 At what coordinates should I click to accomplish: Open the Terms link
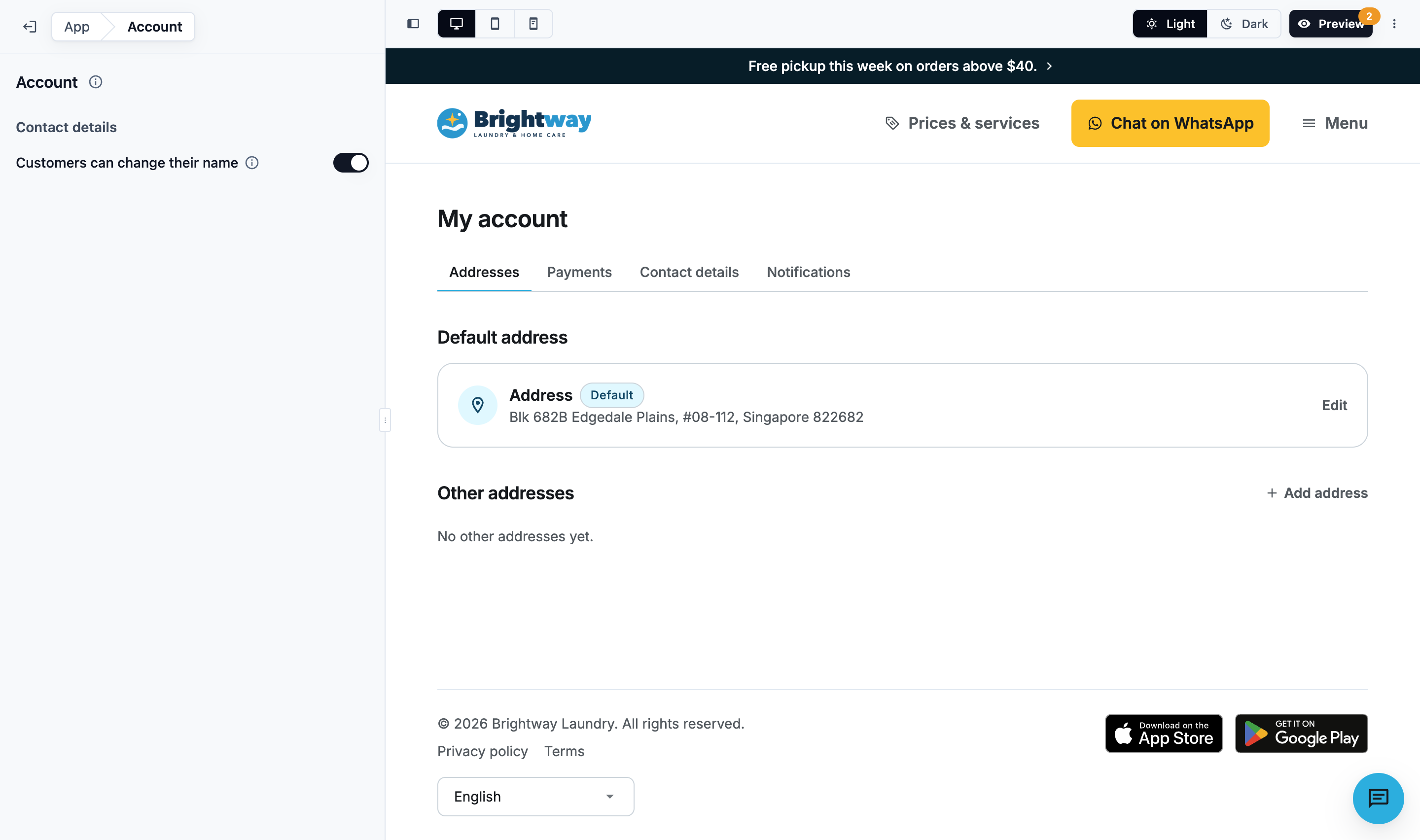[564, 751]
